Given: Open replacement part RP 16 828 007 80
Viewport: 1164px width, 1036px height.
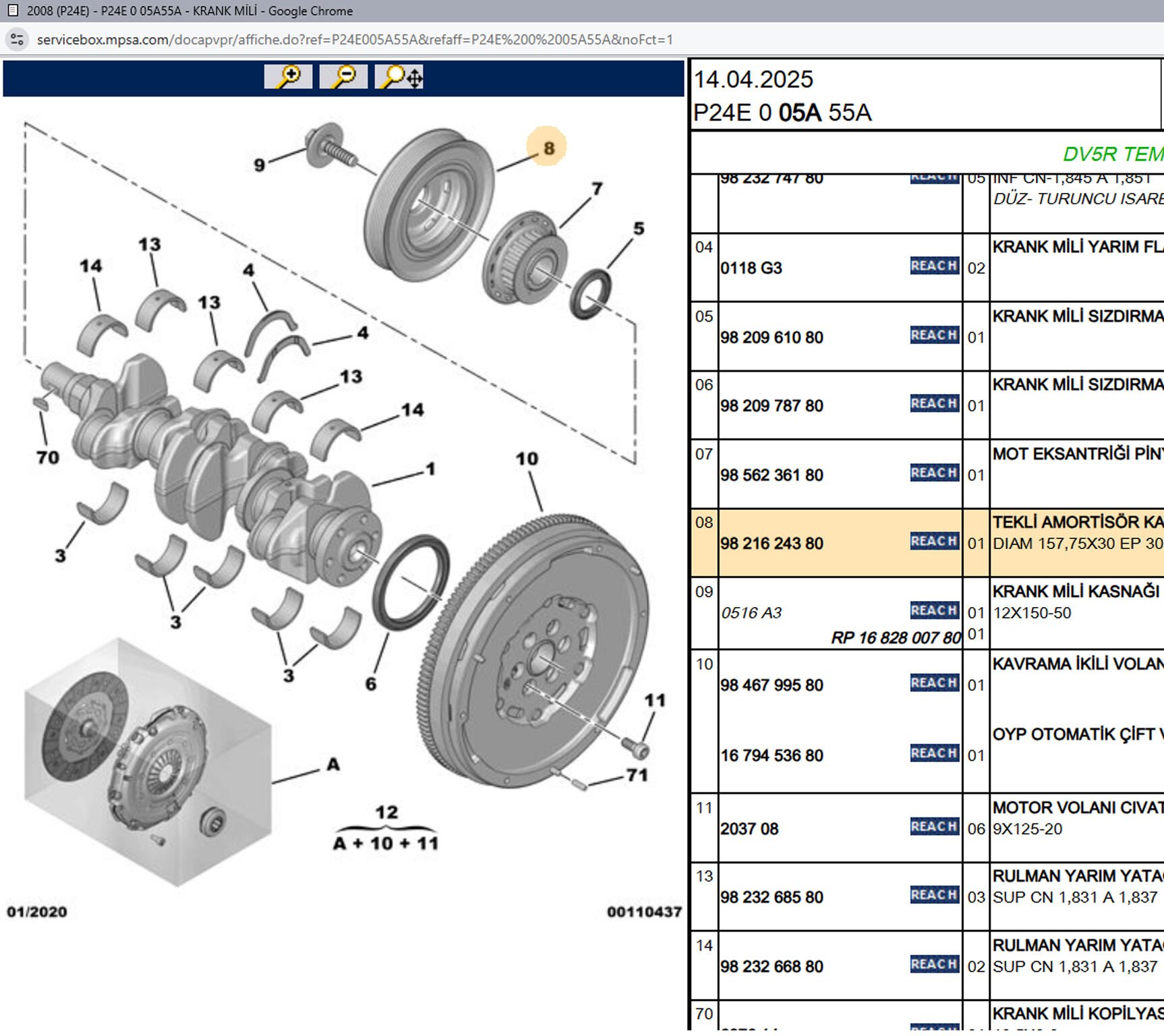Looking at the screenshot, I should 895,637.
